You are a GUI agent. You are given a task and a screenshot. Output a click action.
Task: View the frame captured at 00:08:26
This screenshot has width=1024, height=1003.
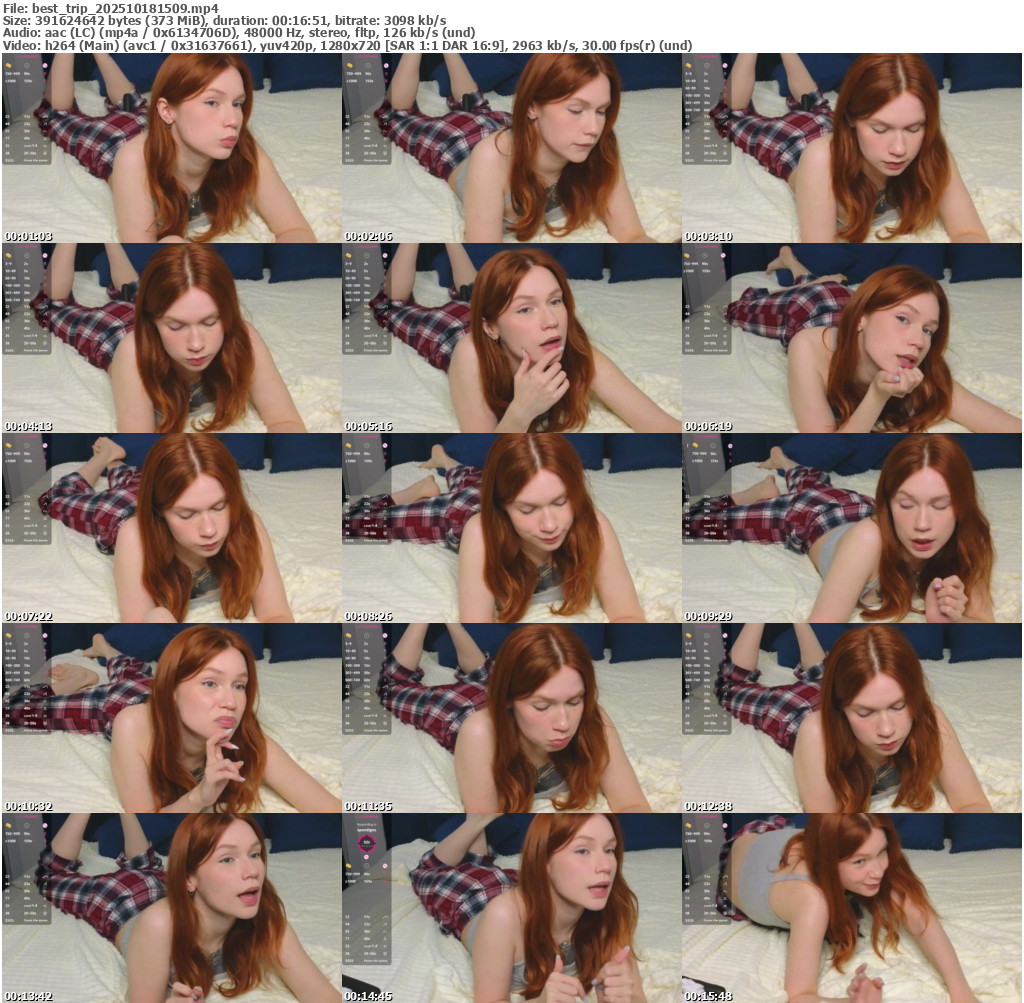point(512,528)
